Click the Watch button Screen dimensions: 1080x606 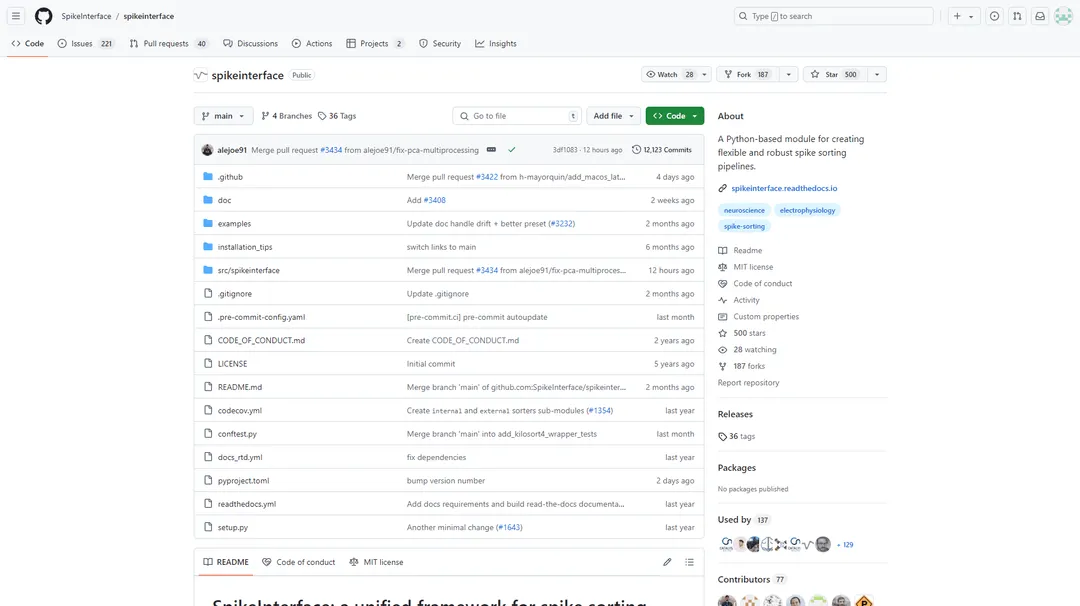[669, 74]
